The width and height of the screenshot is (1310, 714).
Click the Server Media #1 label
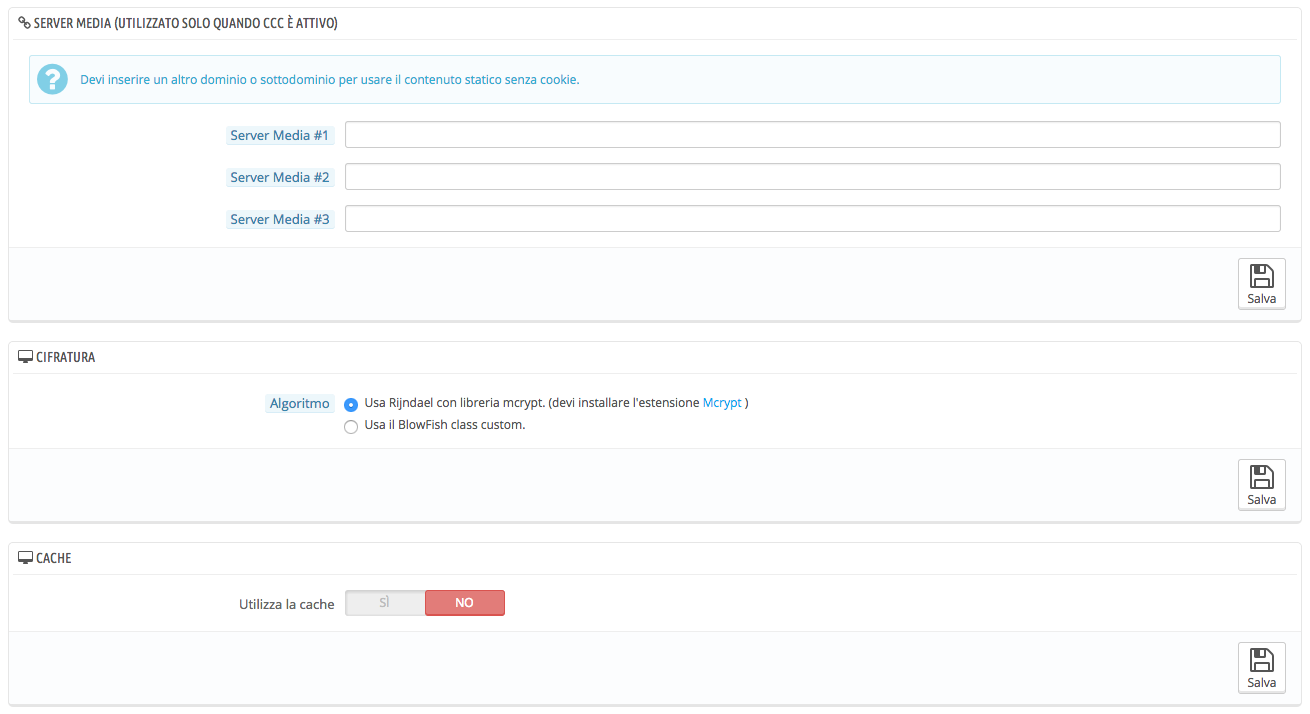tap(279, 135)
